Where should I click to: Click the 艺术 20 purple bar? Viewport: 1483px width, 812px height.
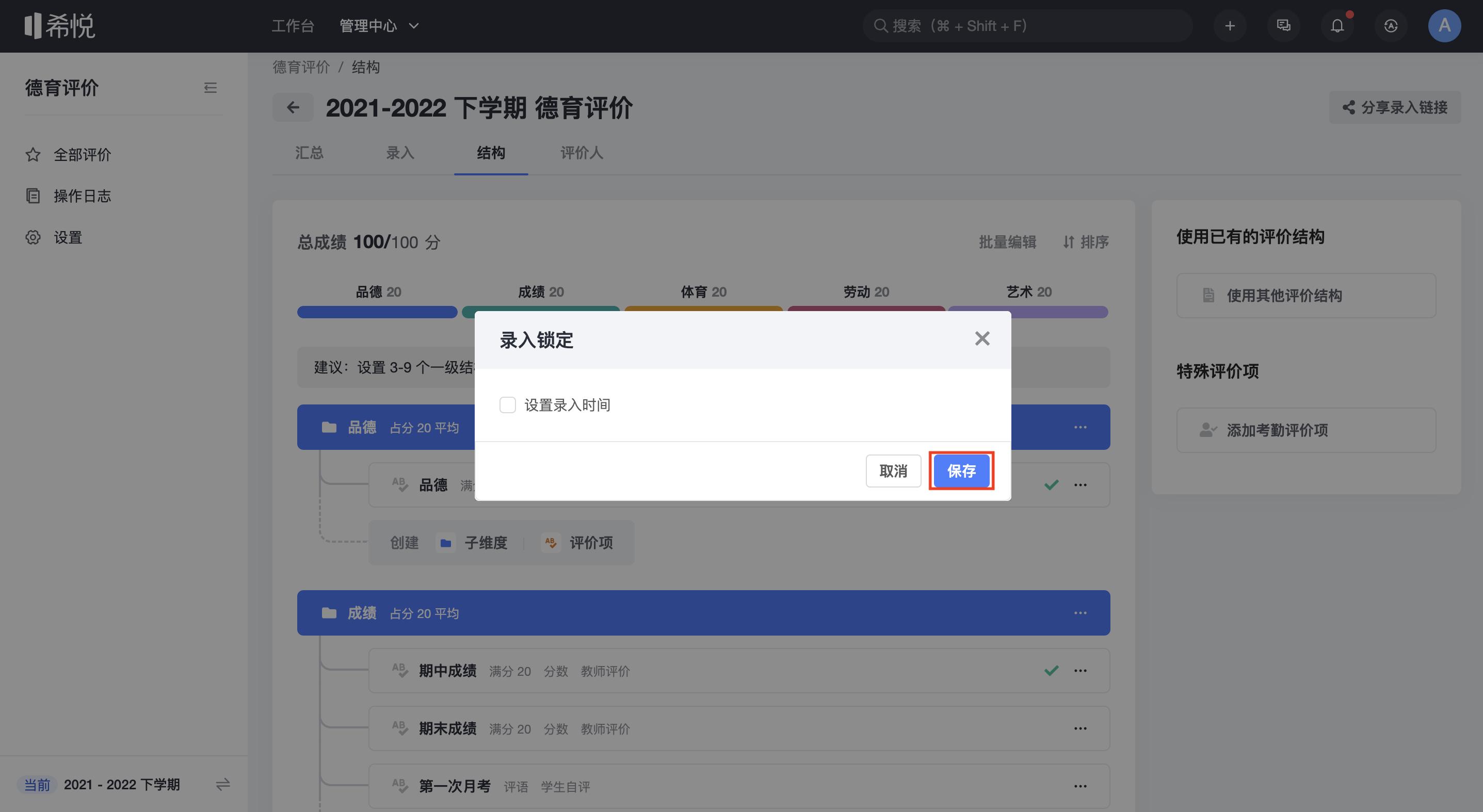[x=1028, y=312]
